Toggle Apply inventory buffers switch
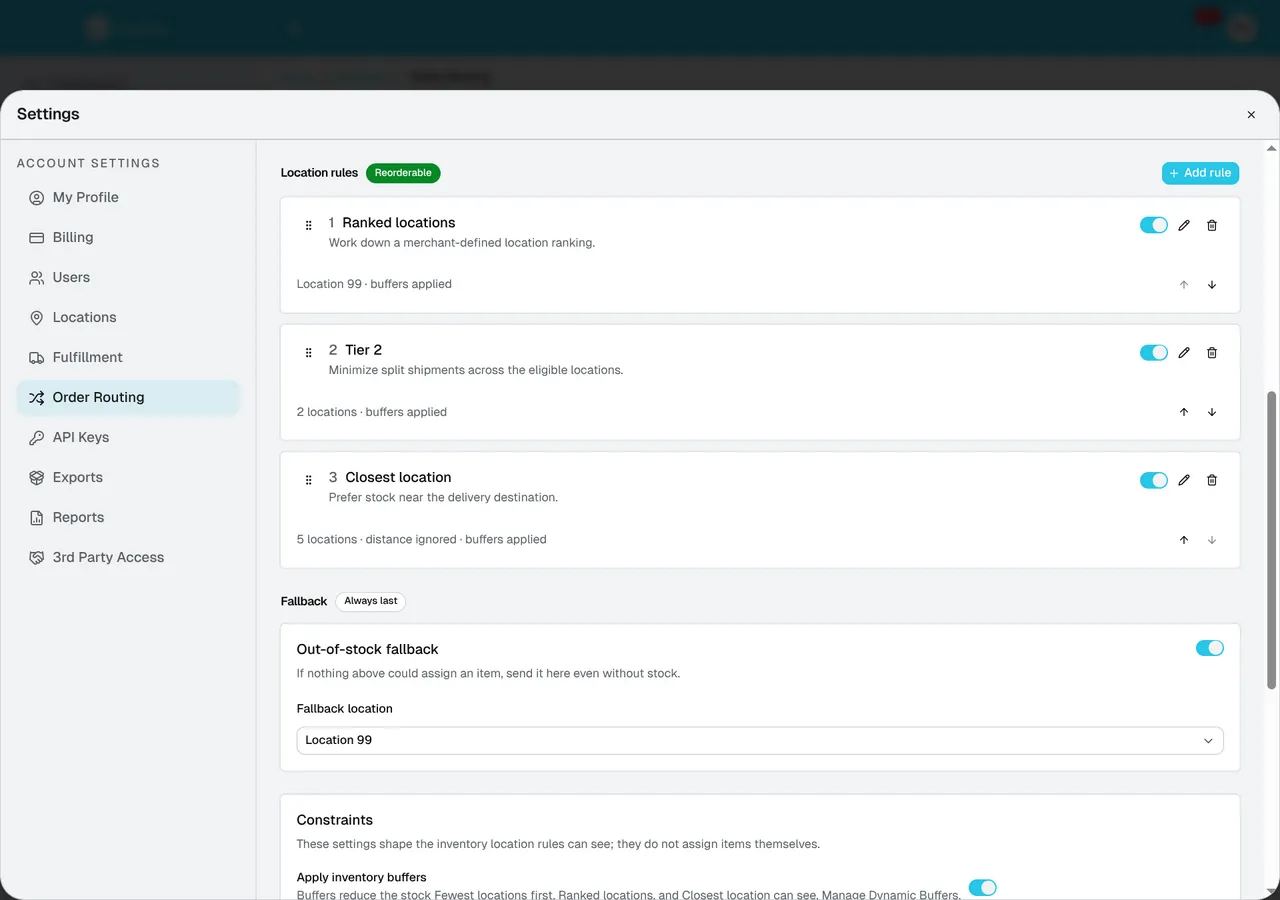This screenshot has height=900, width=1280. 983,888
